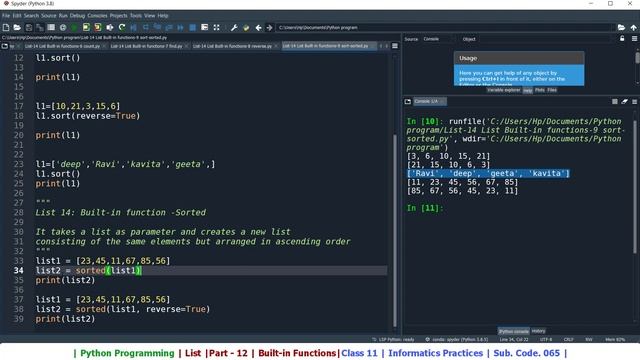Click the browse tabs icon in console pane

tap(408, 101)
